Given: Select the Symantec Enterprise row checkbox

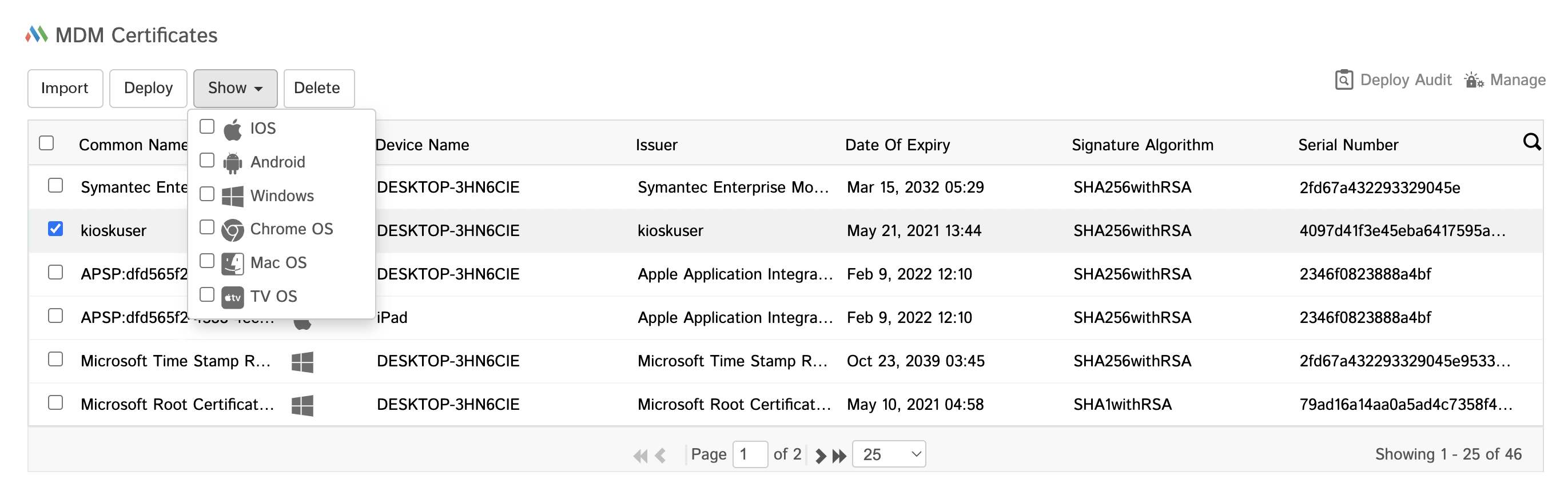Looking at the screenshot, I should pos(55,186).
